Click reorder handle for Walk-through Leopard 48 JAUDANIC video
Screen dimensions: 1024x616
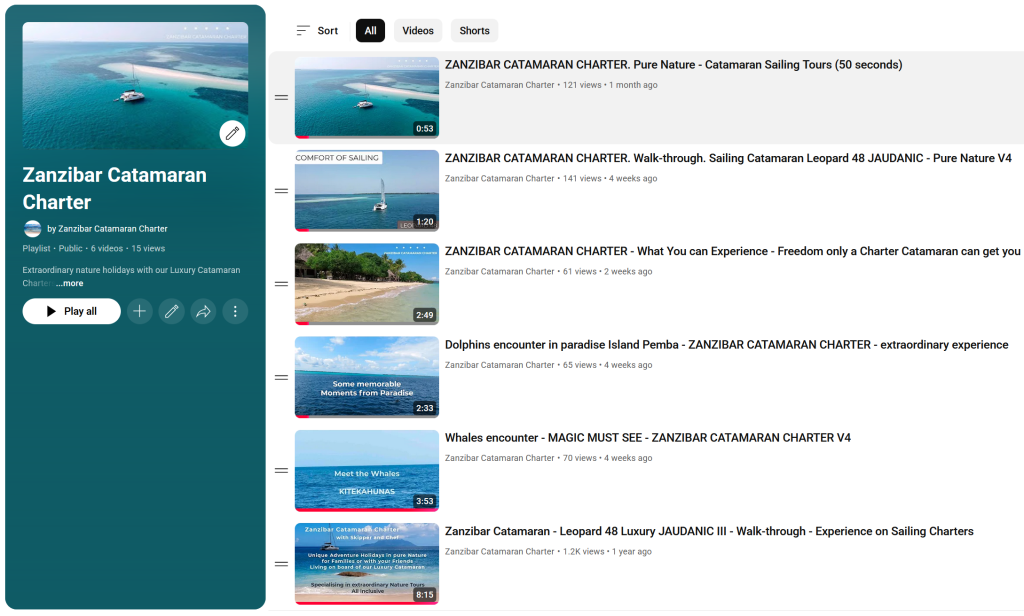click(x=281, y=191)
